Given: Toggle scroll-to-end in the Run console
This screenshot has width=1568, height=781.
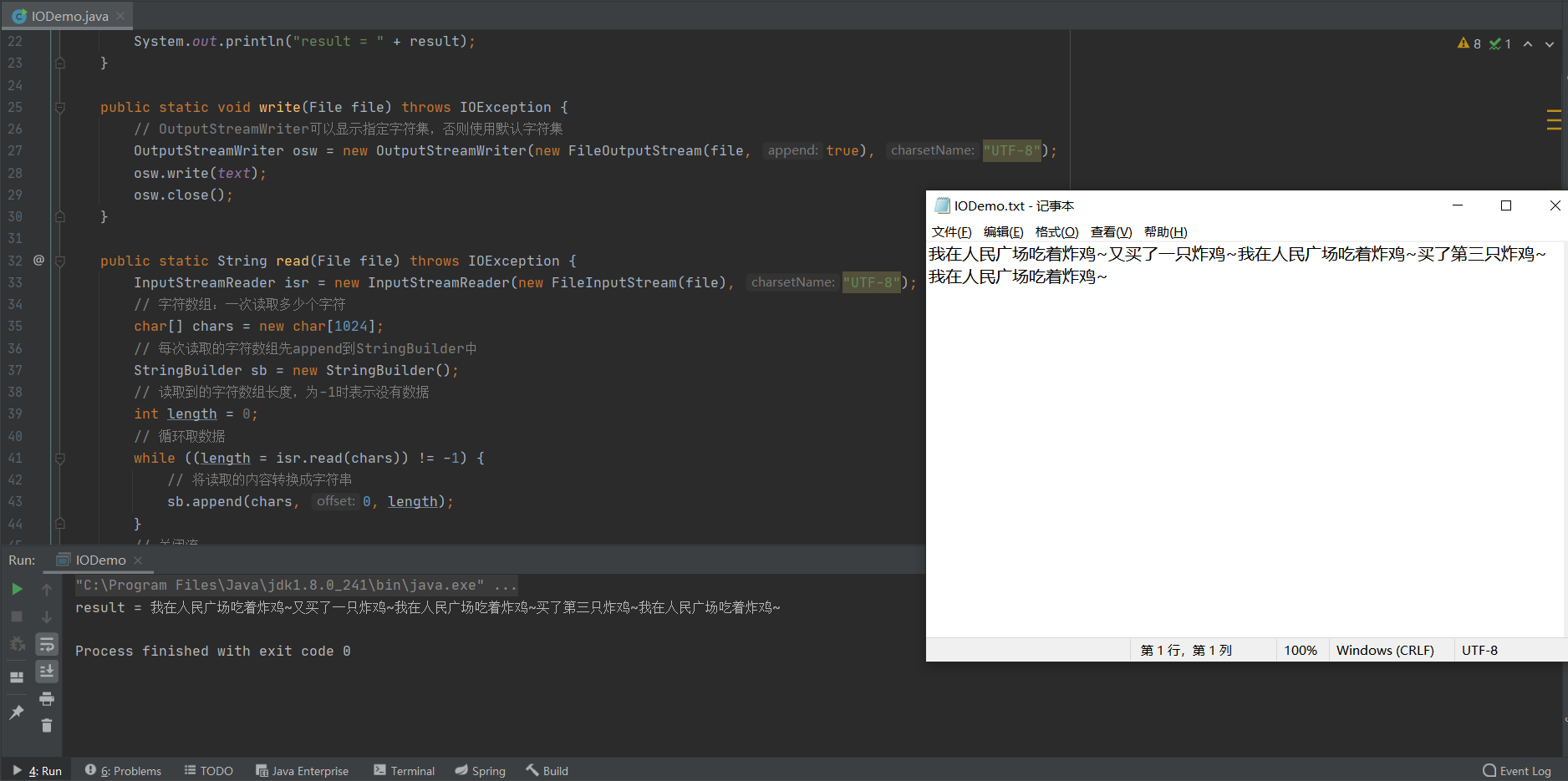Looking at the screenshot, I should (47, 671).
